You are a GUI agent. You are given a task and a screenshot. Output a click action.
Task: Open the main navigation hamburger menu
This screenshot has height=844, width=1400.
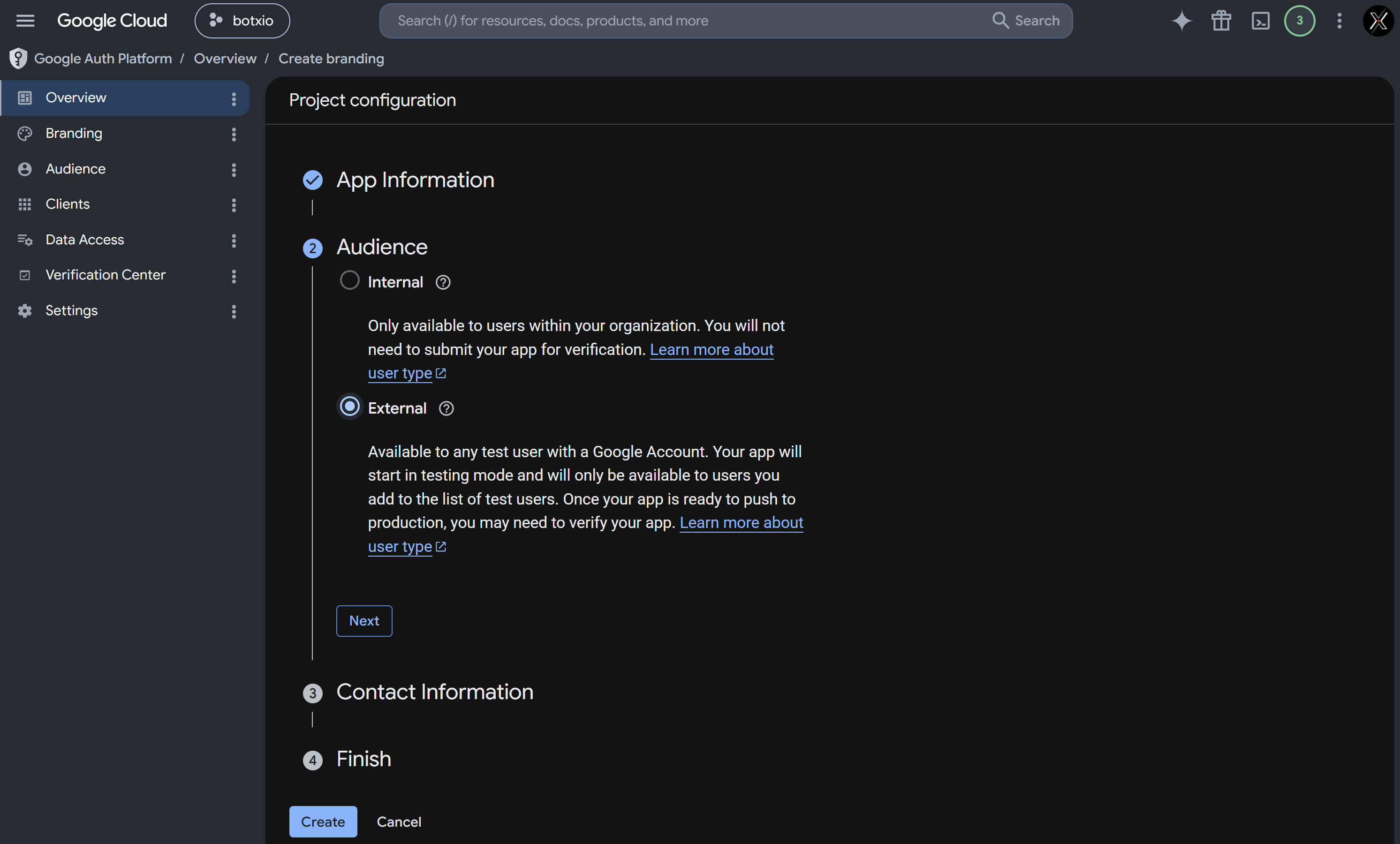(25, 21)
